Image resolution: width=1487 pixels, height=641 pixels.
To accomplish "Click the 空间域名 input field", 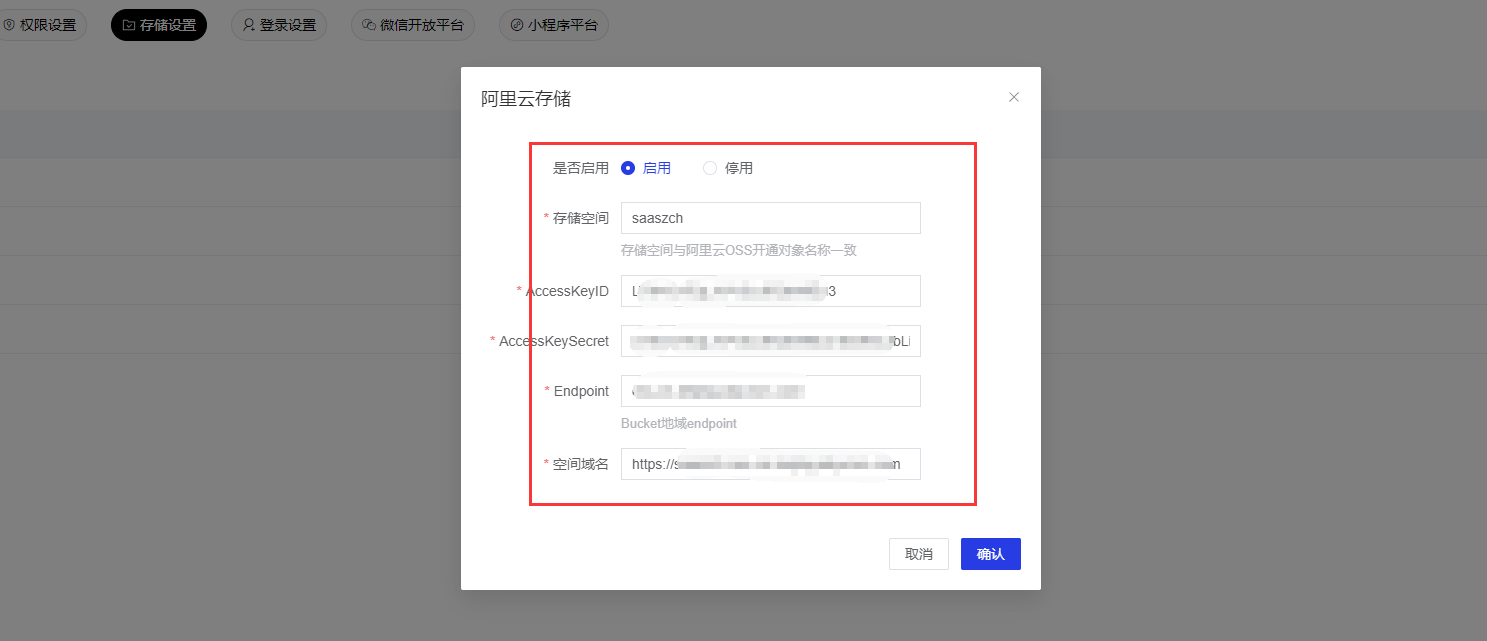I will pyautogui.click(x=770, y=464).
